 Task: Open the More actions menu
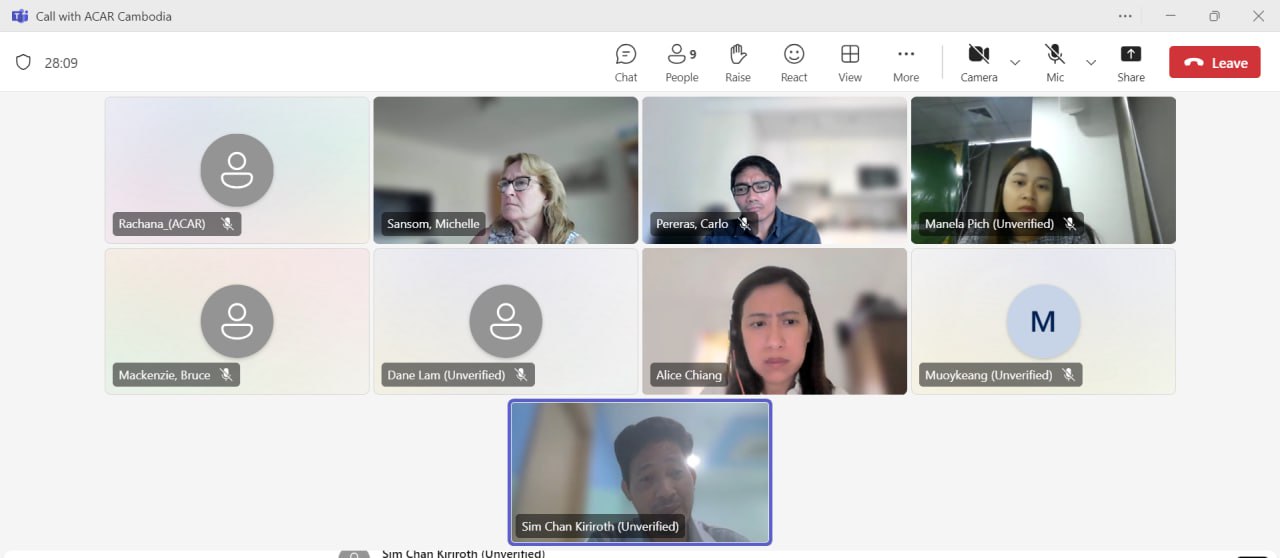tap(906, 63)
